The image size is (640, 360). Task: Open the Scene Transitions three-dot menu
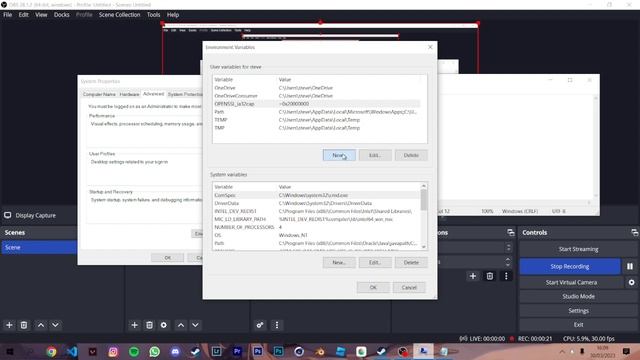pyautogui.click(x=506, y=276)
